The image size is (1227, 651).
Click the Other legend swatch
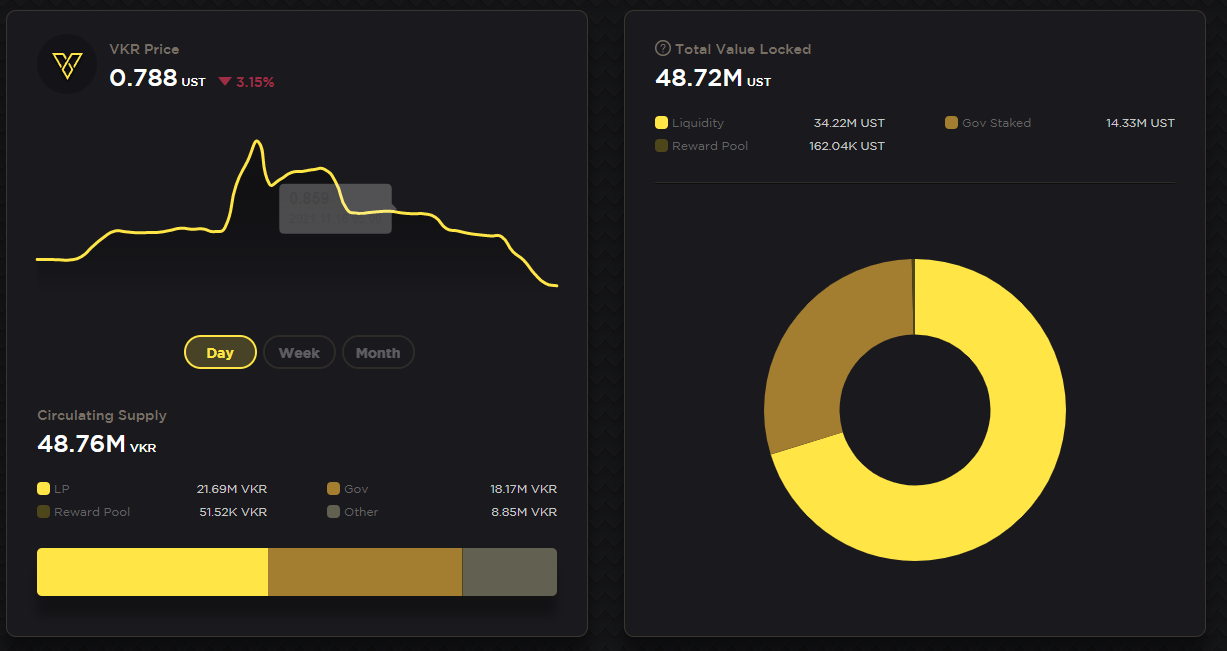click(333, 512)
